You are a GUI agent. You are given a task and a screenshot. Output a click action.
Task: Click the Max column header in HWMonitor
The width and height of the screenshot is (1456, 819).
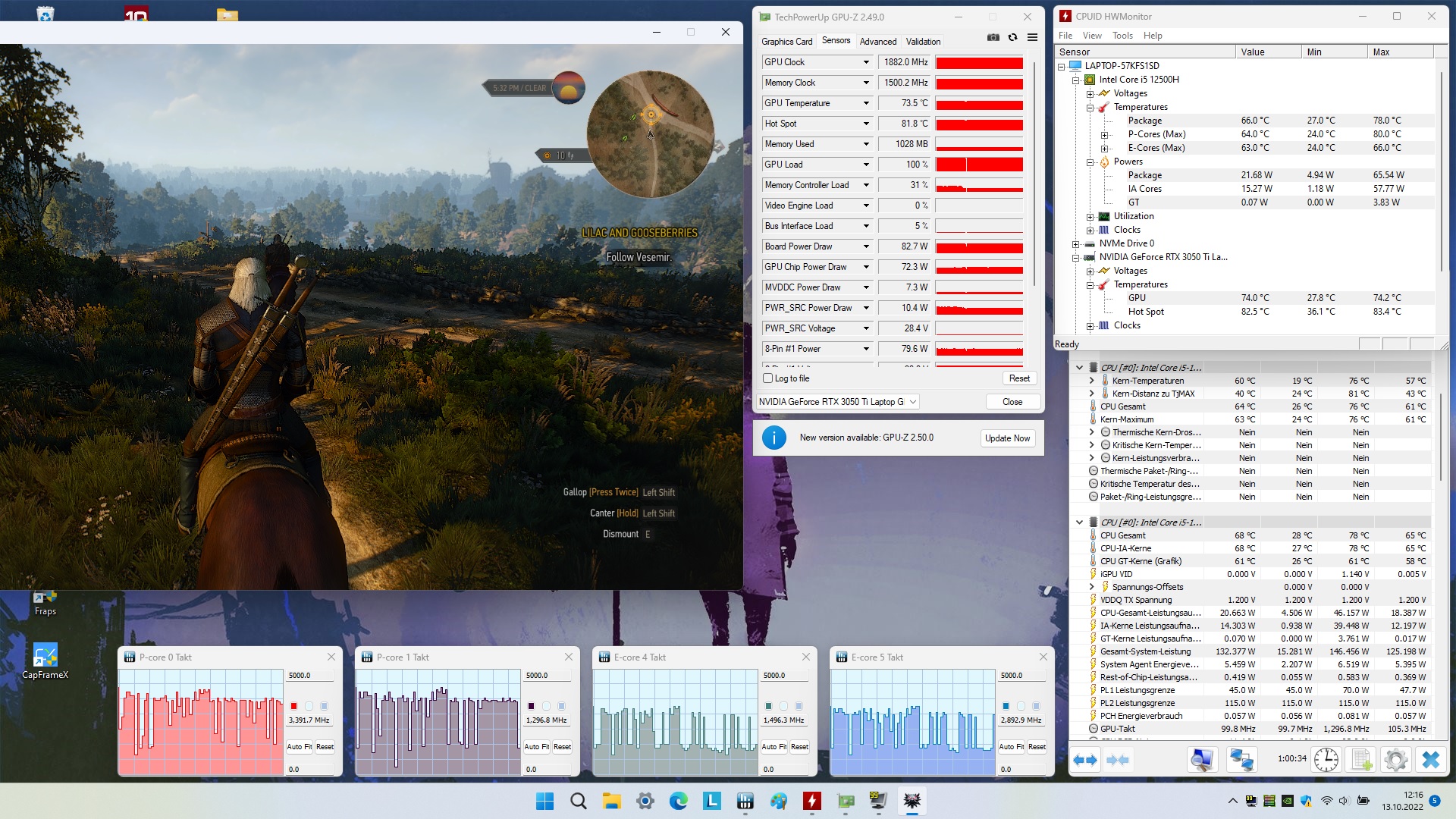coord(1401,52)
